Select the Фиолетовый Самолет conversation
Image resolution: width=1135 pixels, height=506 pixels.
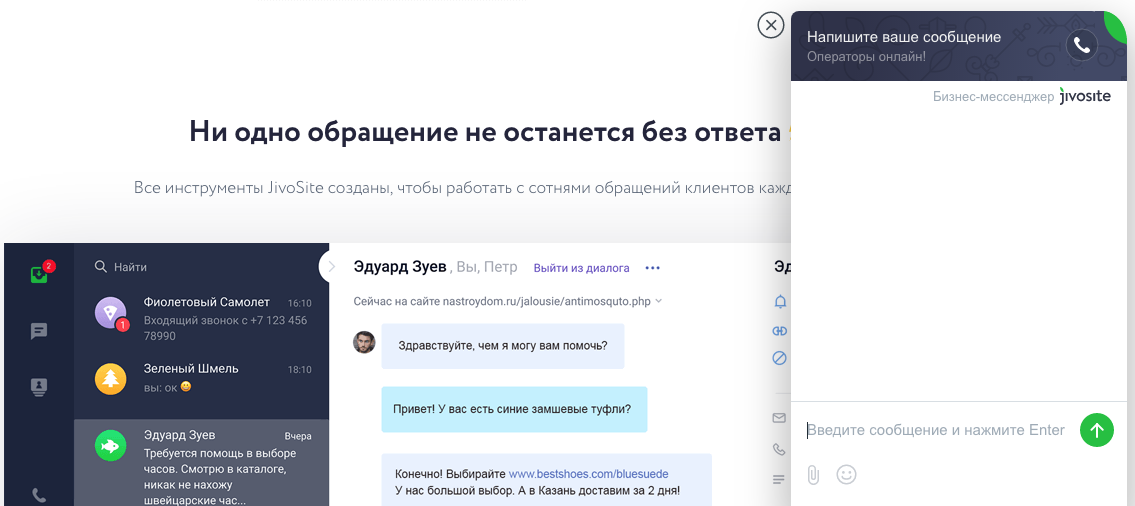coord(201,318)
